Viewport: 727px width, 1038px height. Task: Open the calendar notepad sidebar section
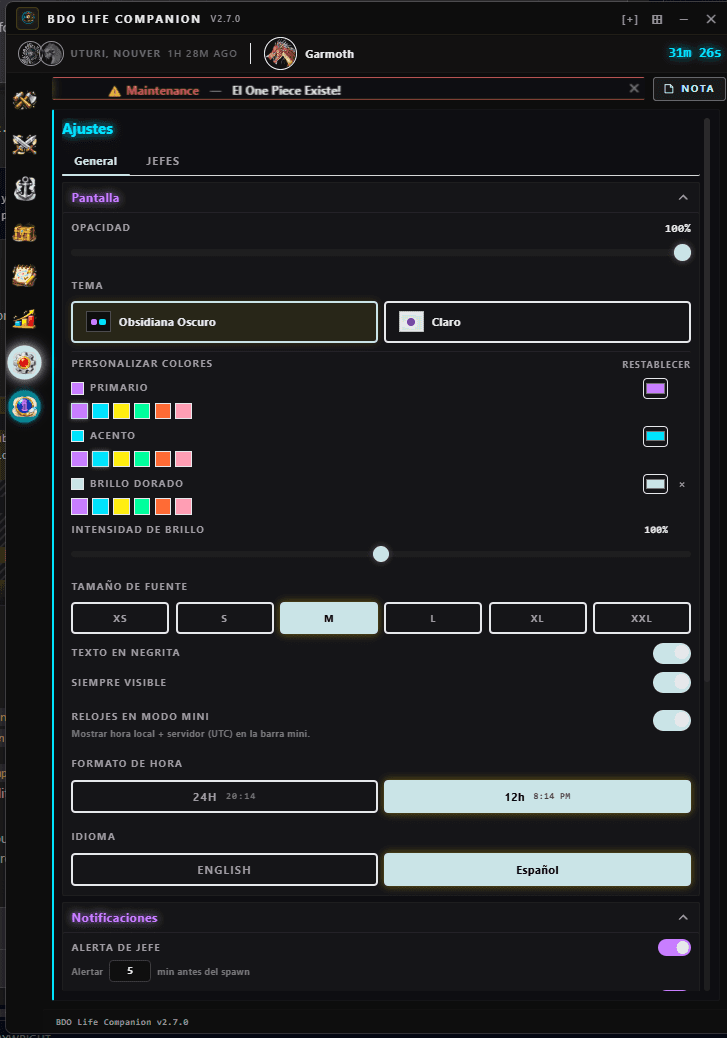click(24, 275)
